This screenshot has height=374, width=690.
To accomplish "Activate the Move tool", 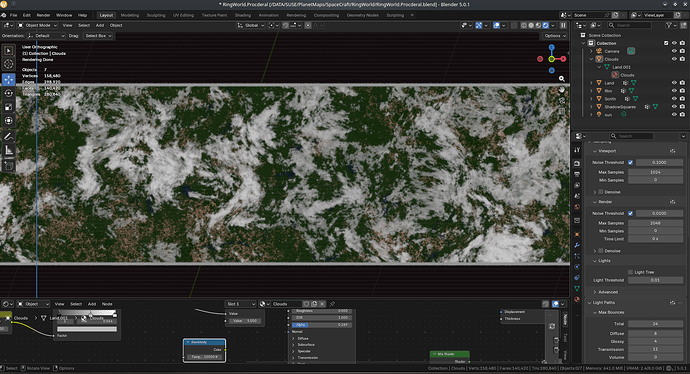I will tap(8, 79).
